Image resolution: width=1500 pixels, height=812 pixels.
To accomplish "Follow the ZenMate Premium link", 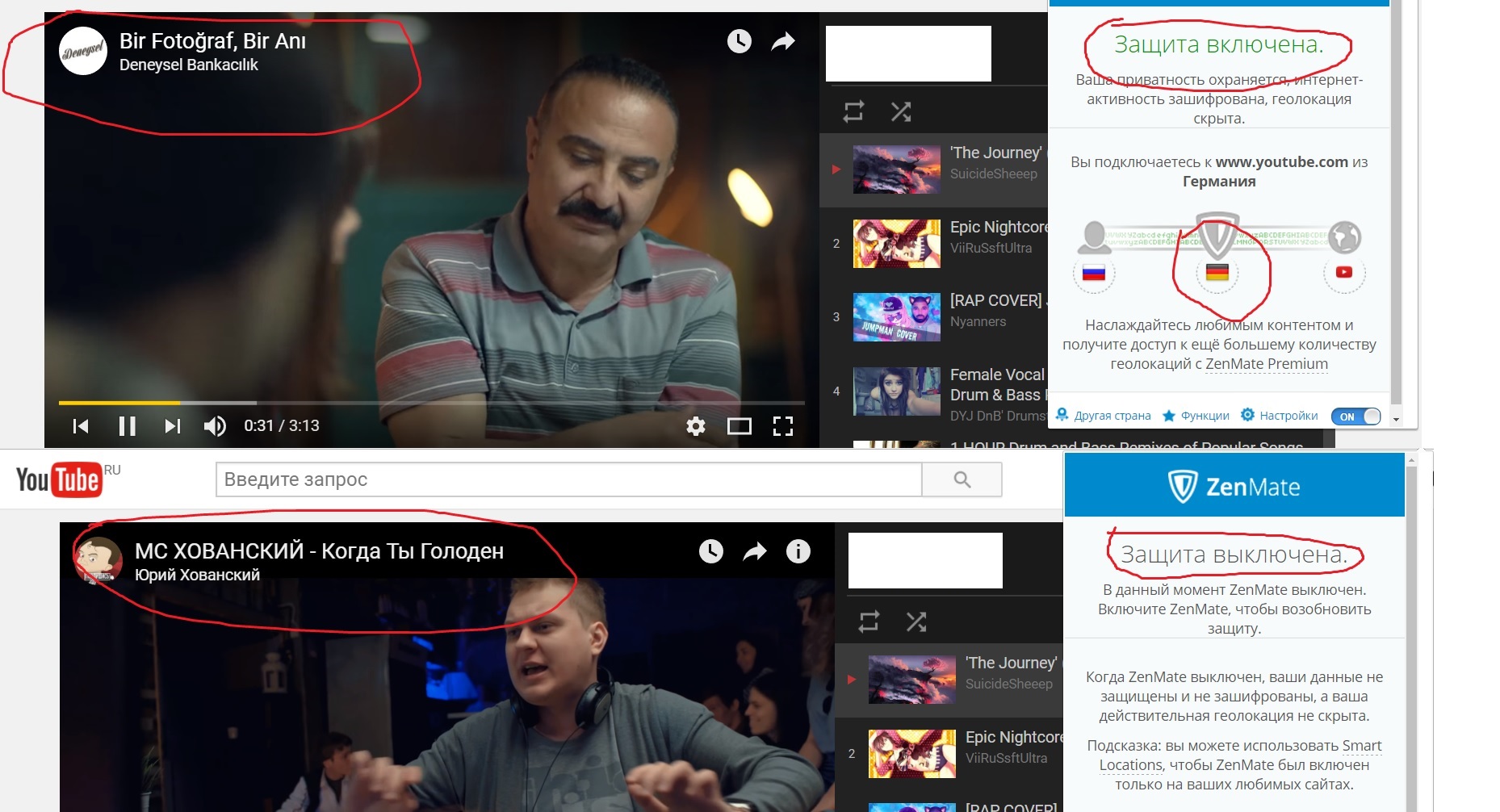I will click(1267, 364).
